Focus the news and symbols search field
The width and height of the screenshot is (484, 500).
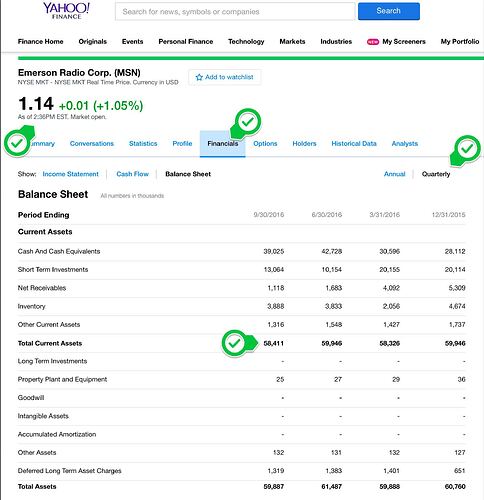click(x=235, y=12)
